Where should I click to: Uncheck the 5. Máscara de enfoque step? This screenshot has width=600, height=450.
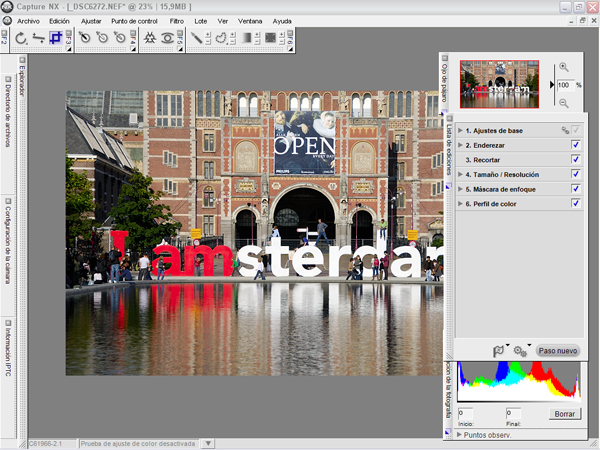click(x=576, y=189)
